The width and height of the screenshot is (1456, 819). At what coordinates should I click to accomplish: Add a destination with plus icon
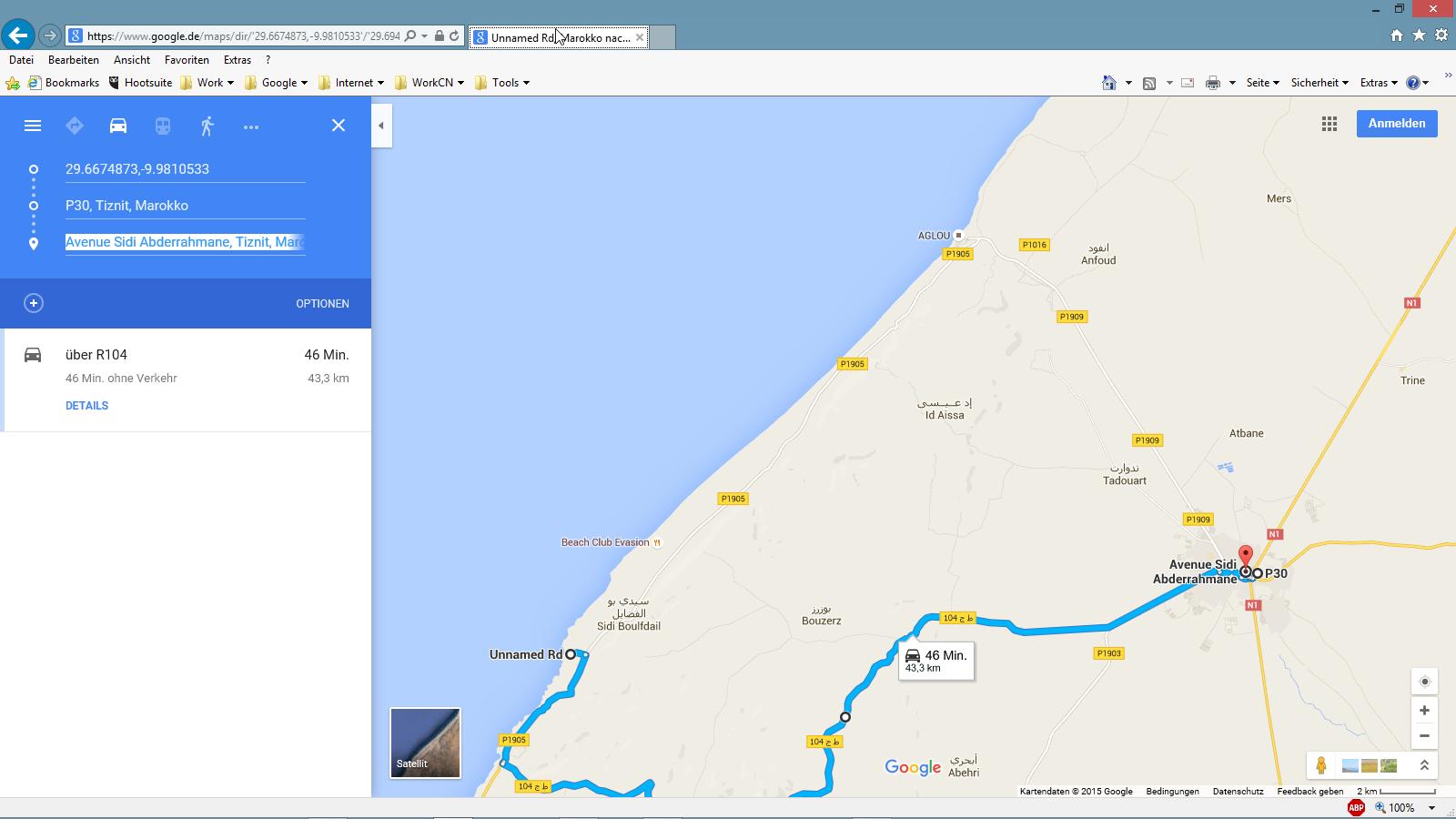click(x=34, y=303)
